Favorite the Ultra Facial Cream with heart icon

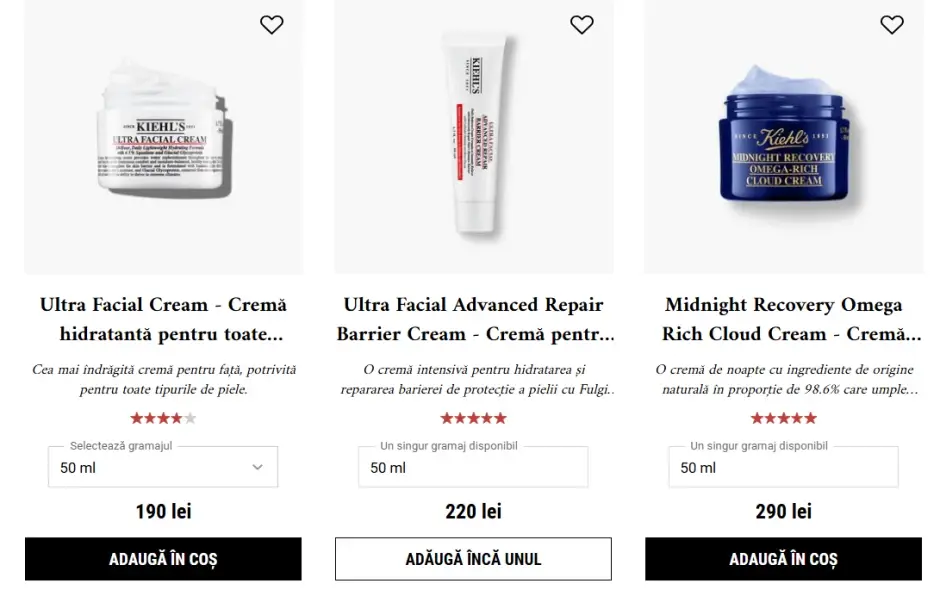point(272,25)
